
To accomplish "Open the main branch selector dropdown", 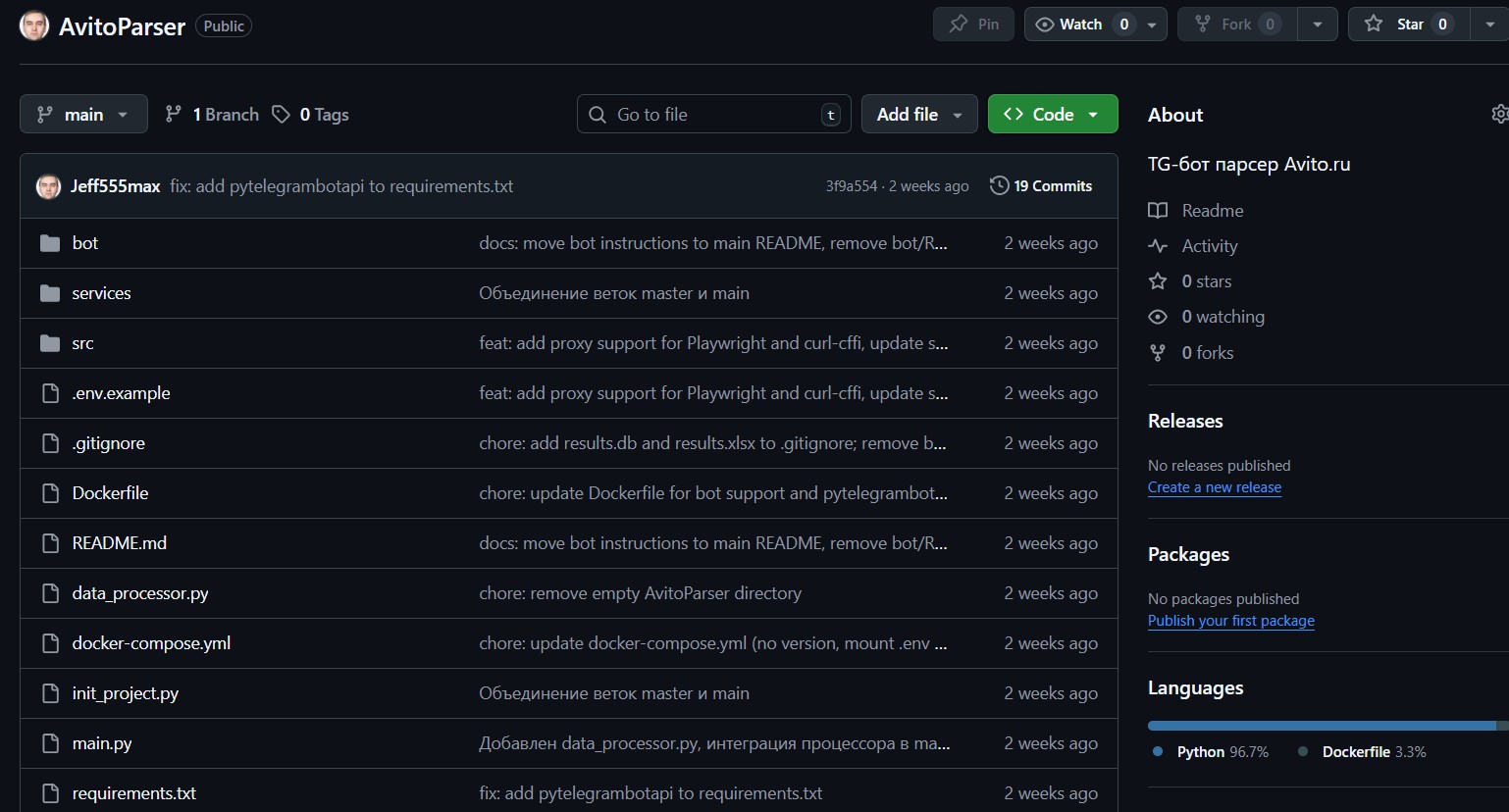I will [83, 114].
